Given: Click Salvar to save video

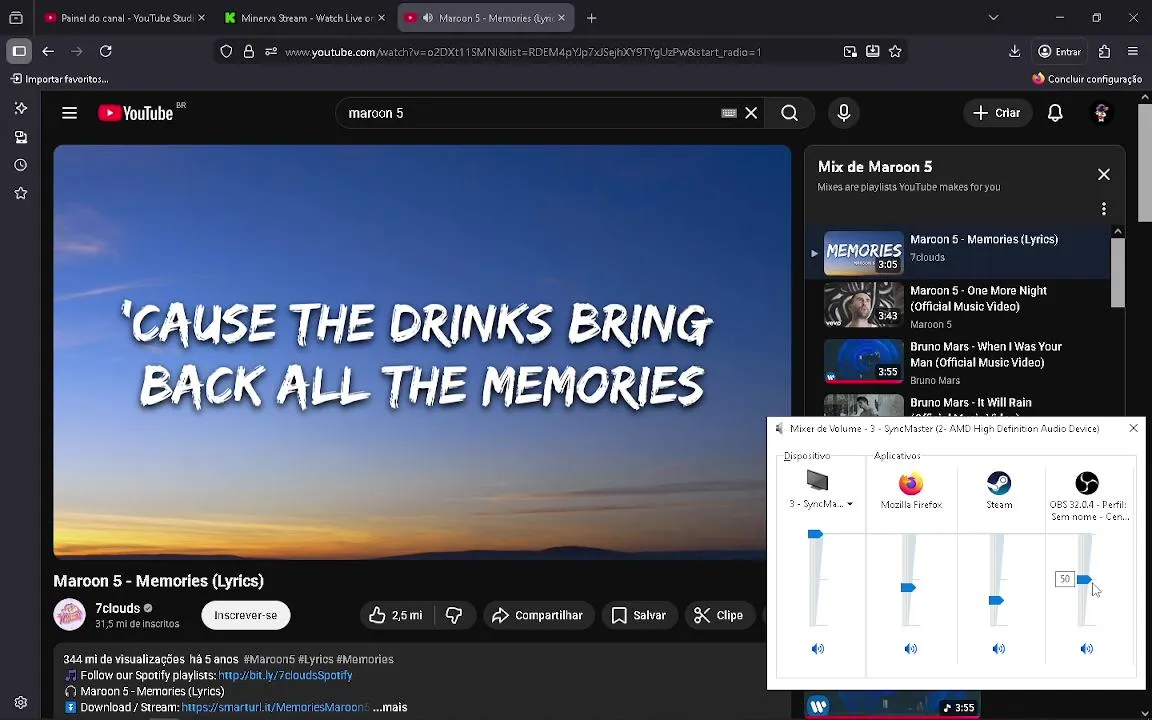Looking at the screenshot, I should click(639, 616).
